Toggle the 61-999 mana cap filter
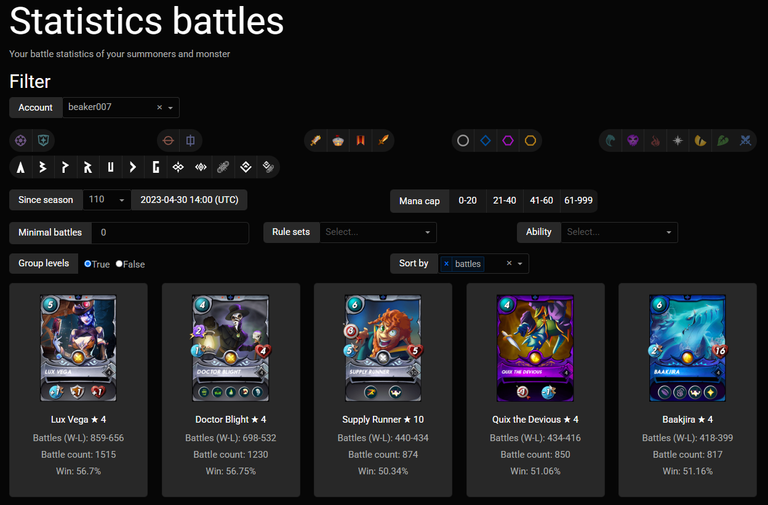 coord(578,201)
